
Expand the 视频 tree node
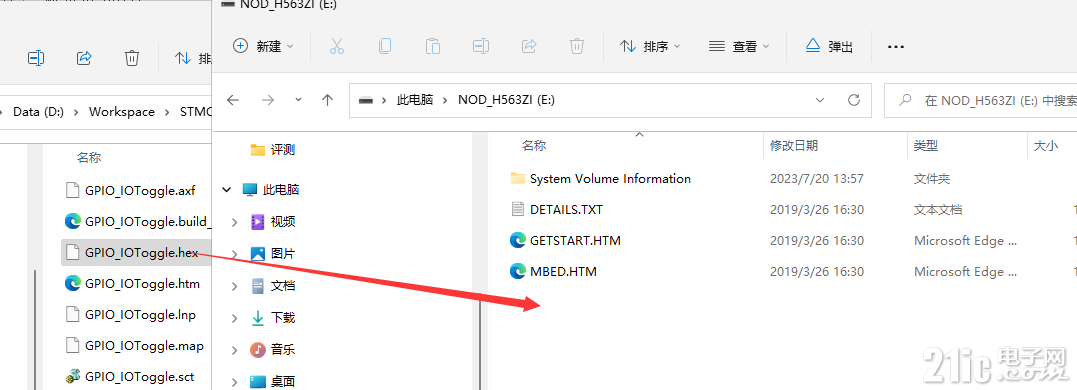tap(234, 222)
